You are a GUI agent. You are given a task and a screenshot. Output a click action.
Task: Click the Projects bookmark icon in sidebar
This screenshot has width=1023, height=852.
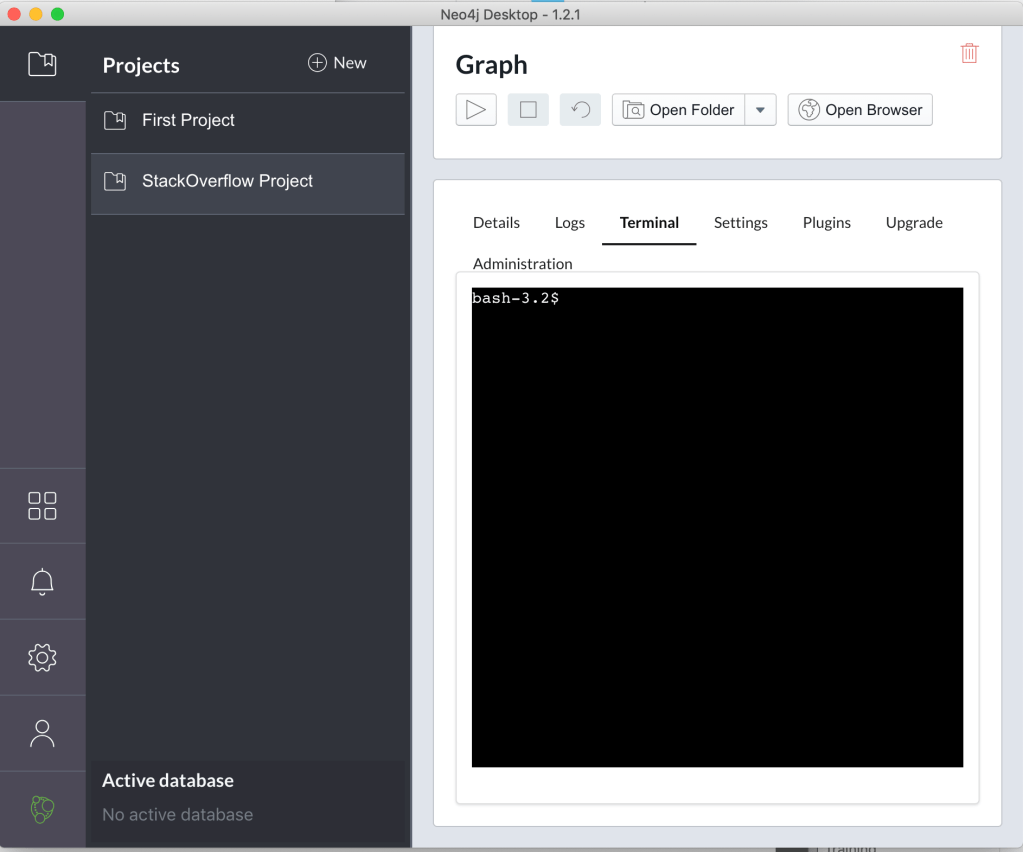42,64
